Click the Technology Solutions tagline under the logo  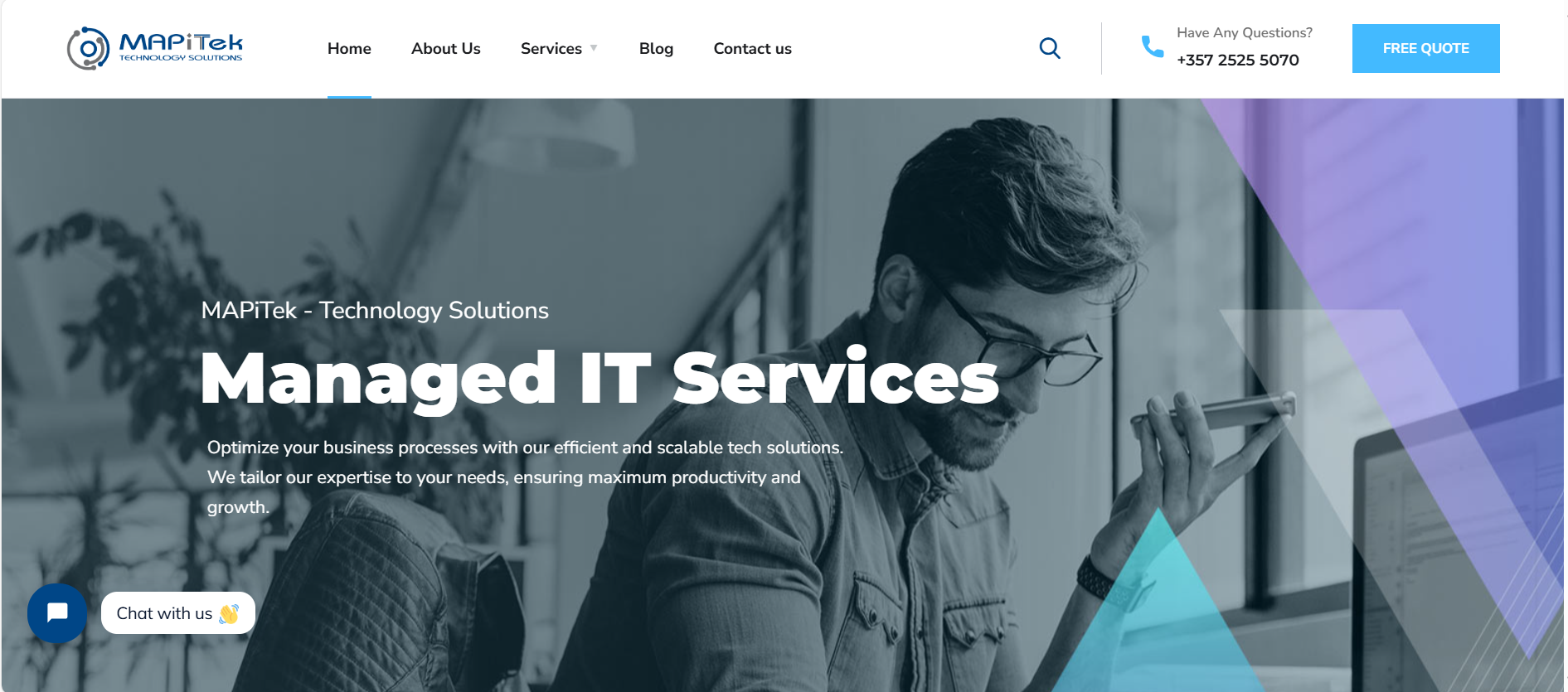181,58
